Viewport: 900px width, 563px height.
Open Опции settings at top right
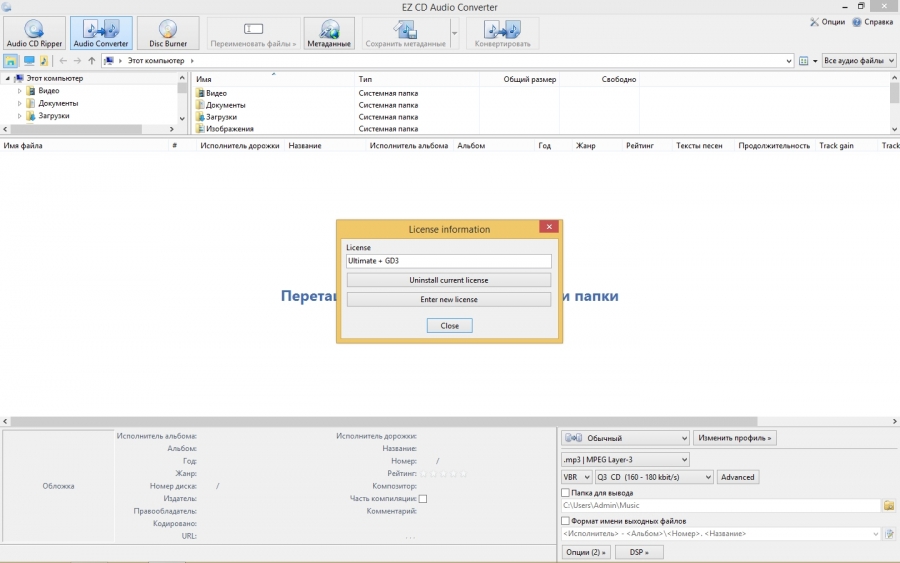pos(827,22)
